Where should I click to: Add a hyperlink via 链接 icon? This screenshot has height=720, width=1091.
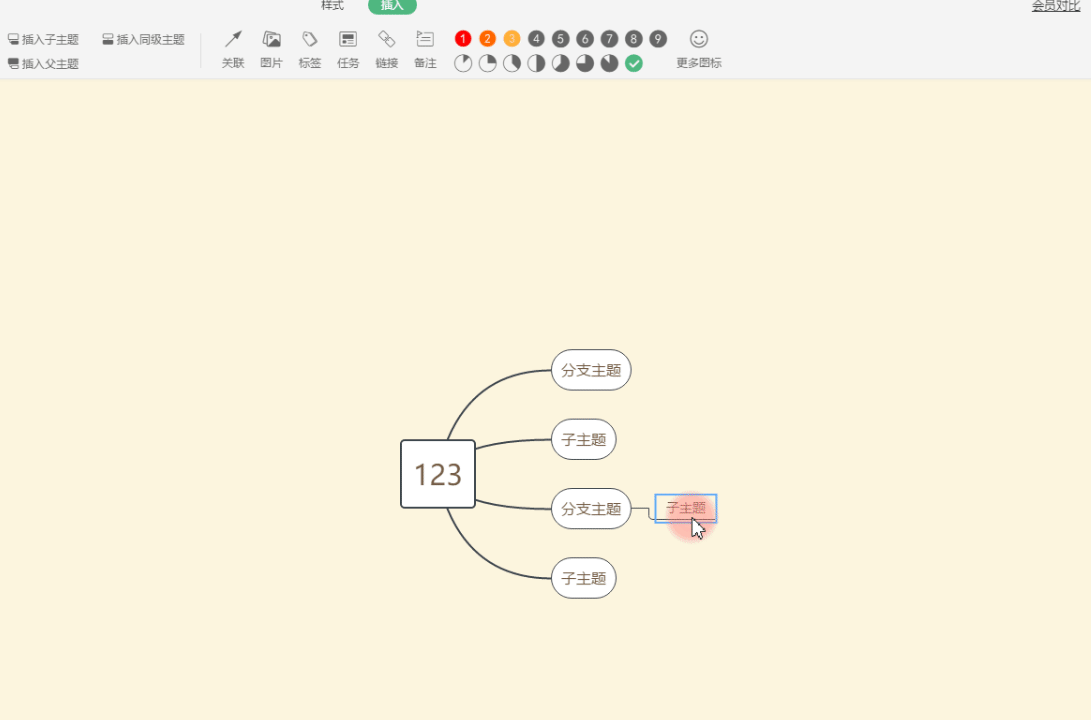pyautogui.click(x=387, y=40)
